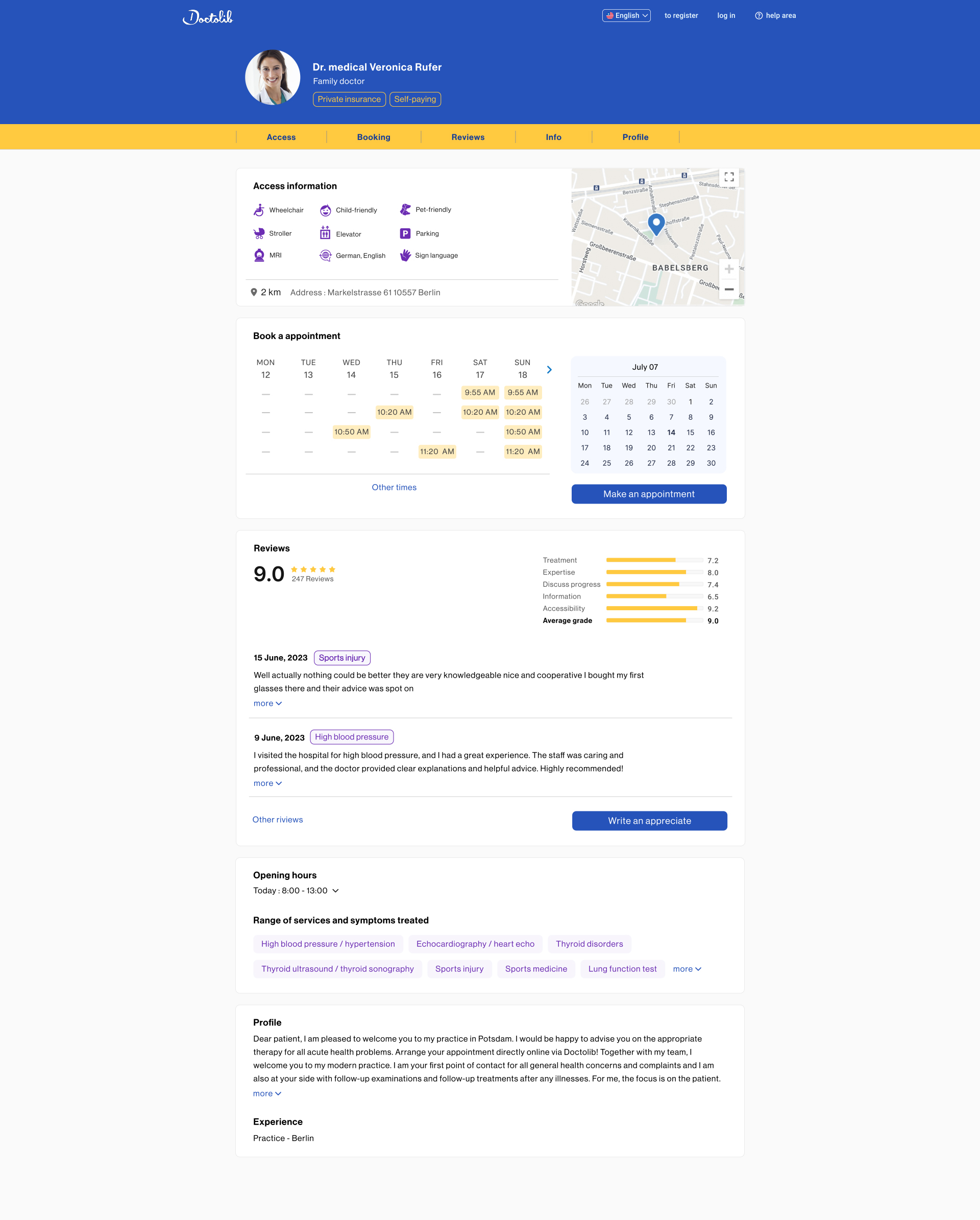Select July 21 in the calendar
The height and width of the screenshot is (1220, 980).
click(671, 448)
